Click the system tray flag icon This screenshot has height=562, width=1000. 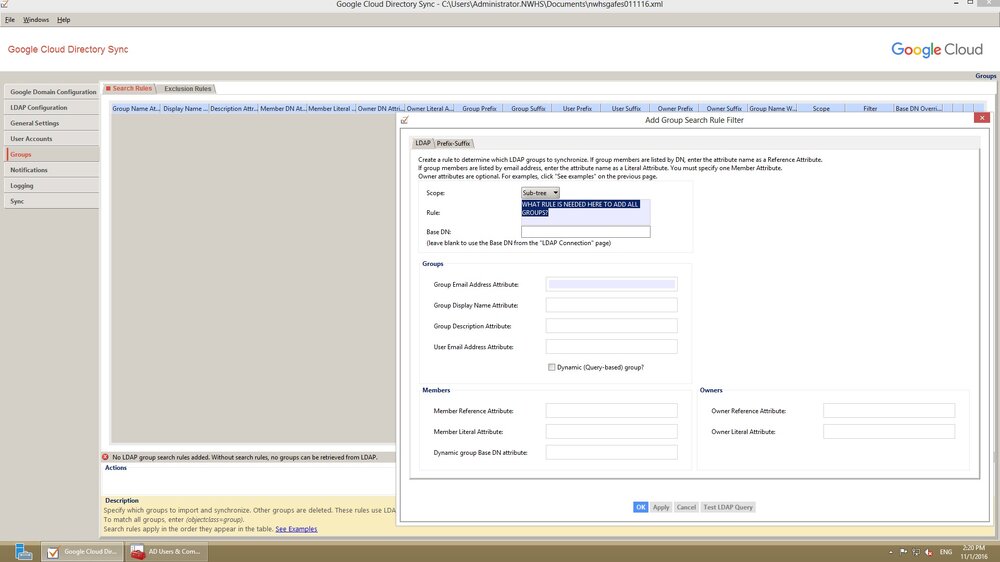pyautogui.click(x=904, y=552)
